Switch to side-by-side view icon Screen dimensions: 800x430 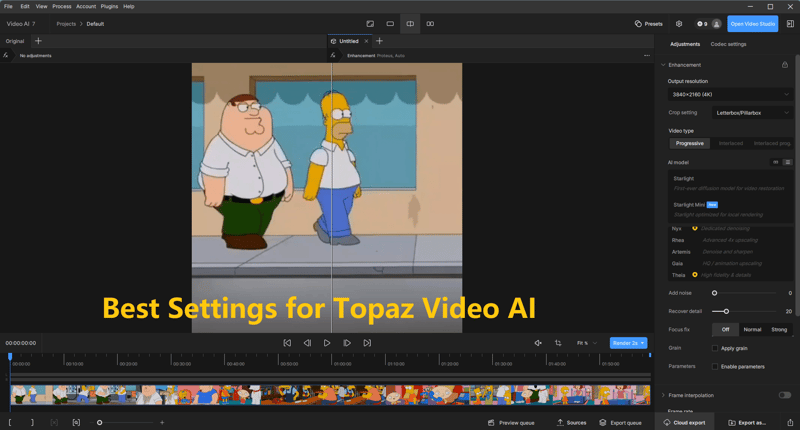[430, 23]
